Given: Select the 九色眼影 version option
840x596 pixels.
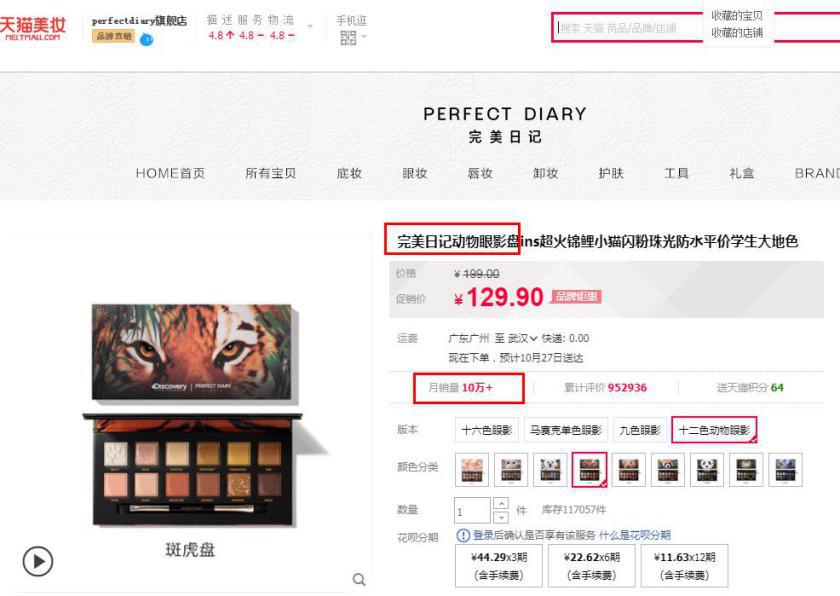Looking at the screenshot, I should click(x=640, y=430).
